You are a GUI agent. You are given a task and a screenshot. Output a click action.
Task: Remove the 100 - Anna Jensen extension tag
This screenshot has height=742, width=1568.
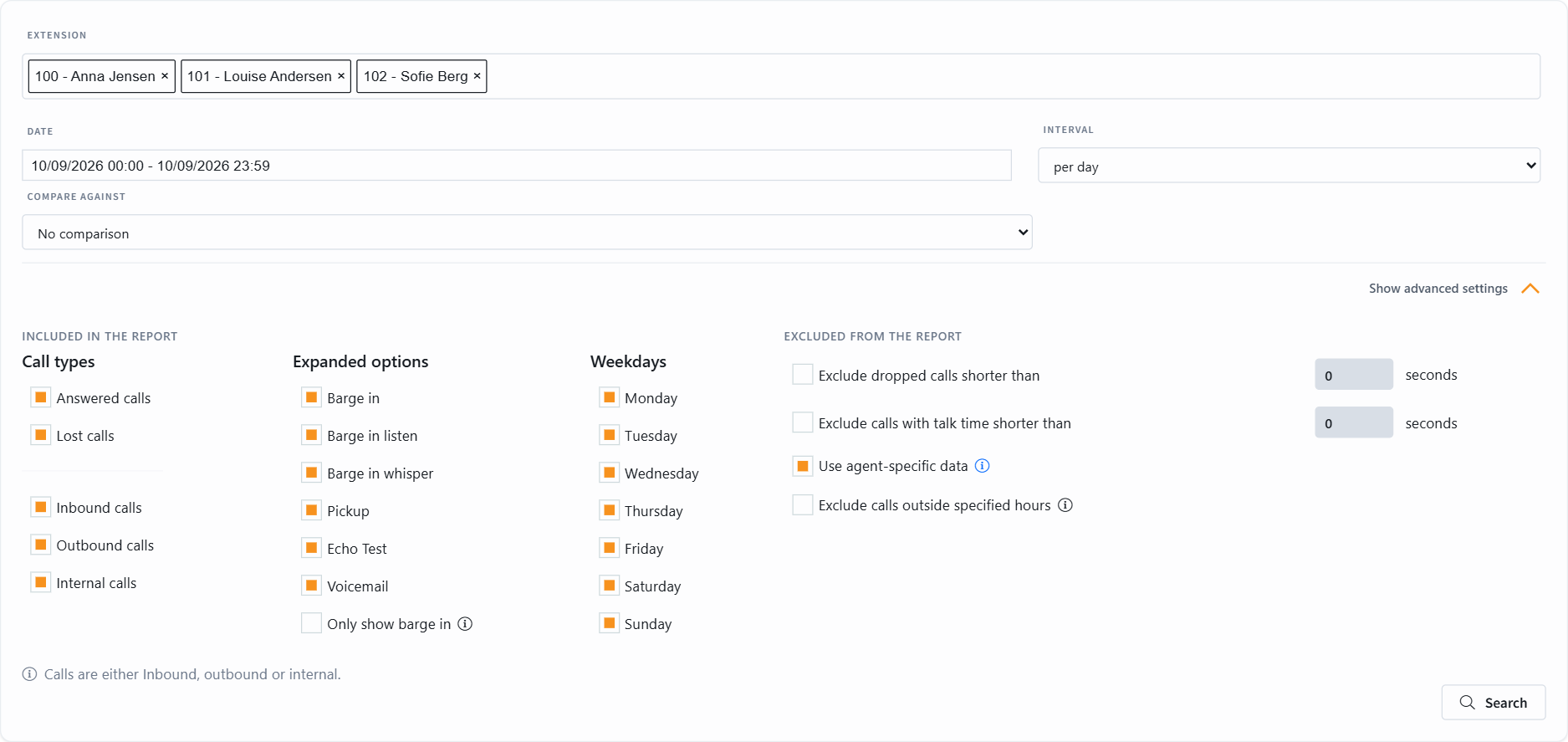165,76
